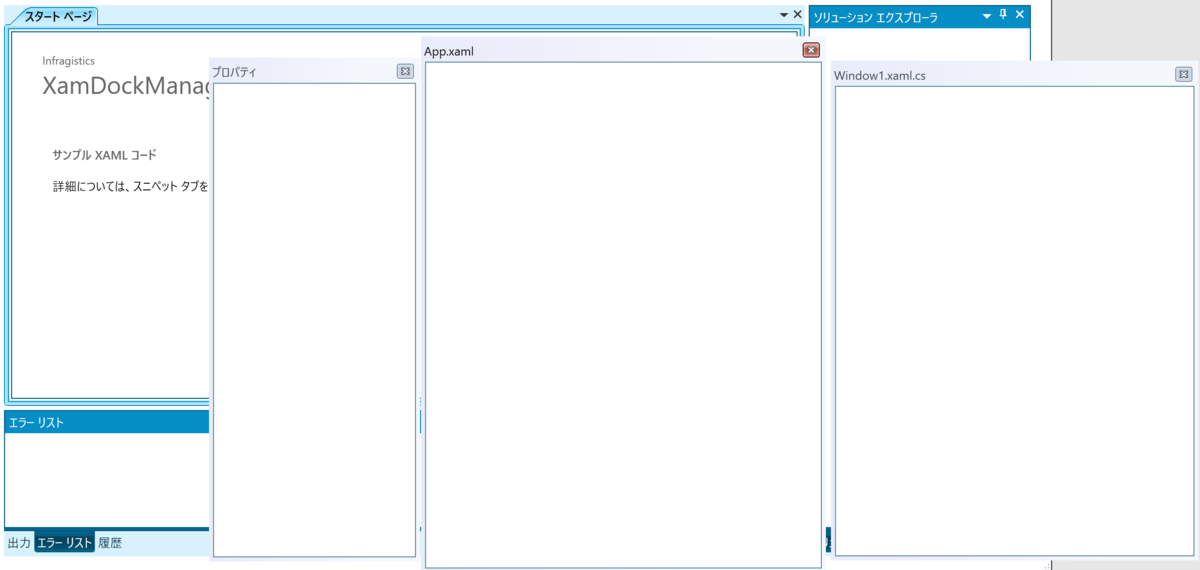Close the ソリューション エクスプローラ pane
1200x570 pixels.
1020,15
